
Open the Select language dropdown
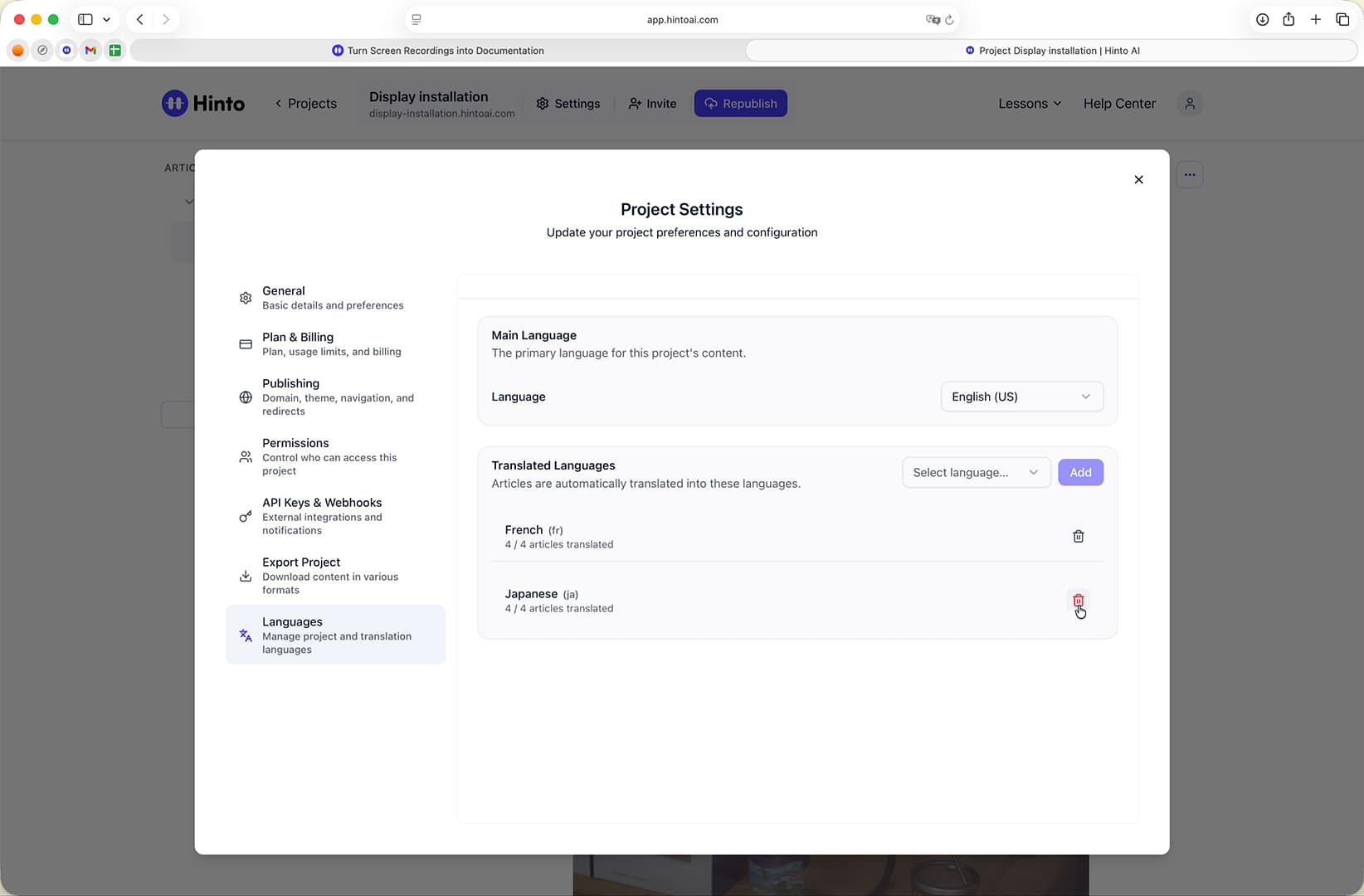point(976,473)
